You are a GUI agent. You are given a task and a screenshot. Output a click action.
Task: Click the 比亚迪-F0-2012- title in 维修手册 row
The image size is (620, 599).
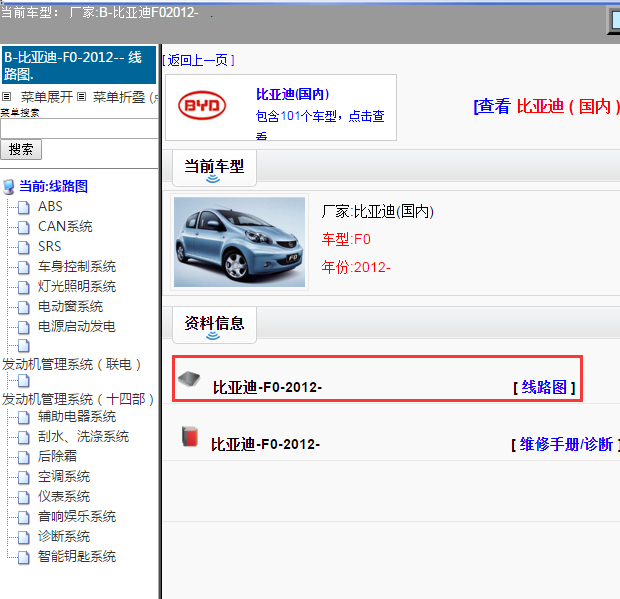point(265,444)
